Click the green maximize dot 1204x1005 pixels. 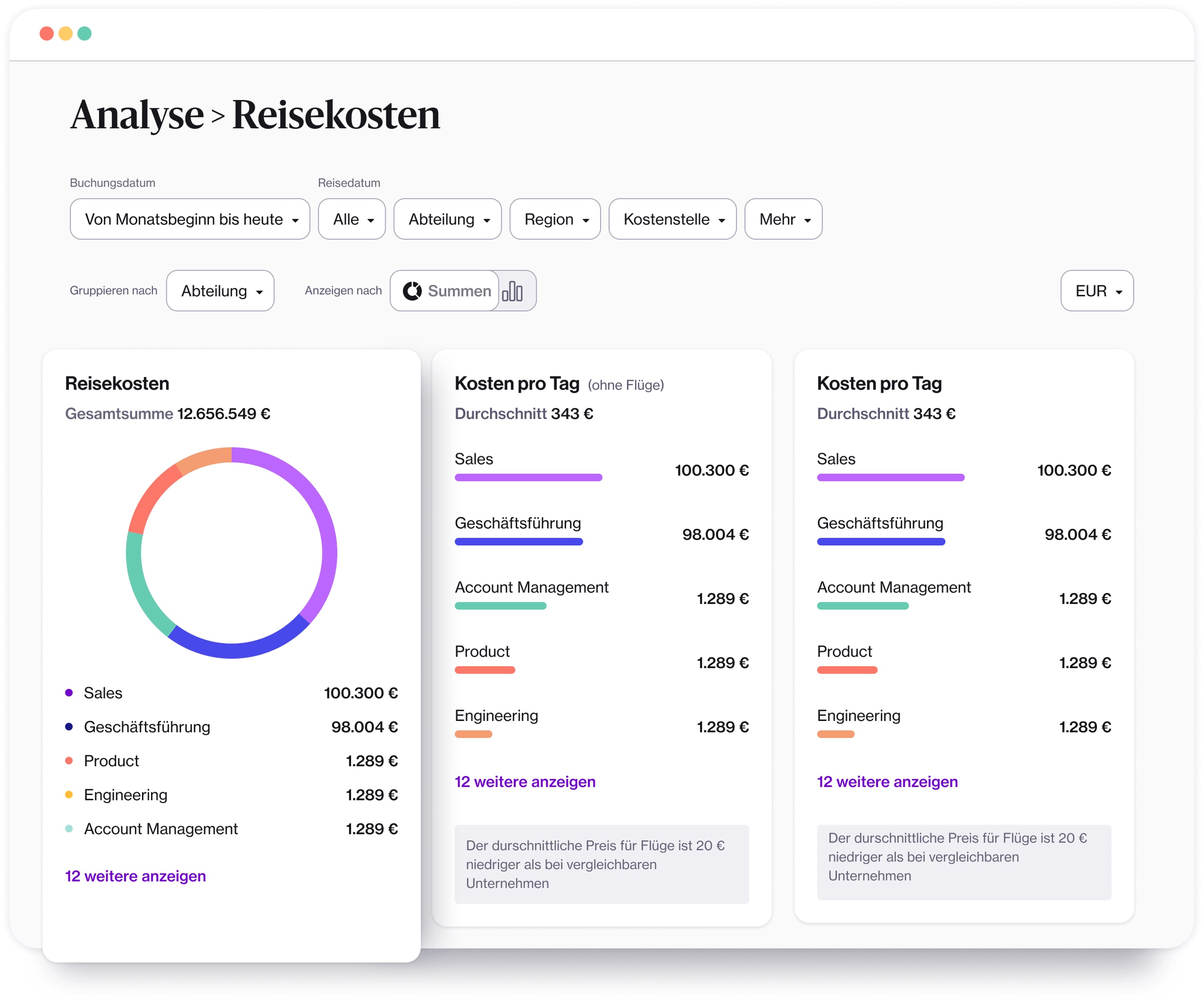coord(84,33)
